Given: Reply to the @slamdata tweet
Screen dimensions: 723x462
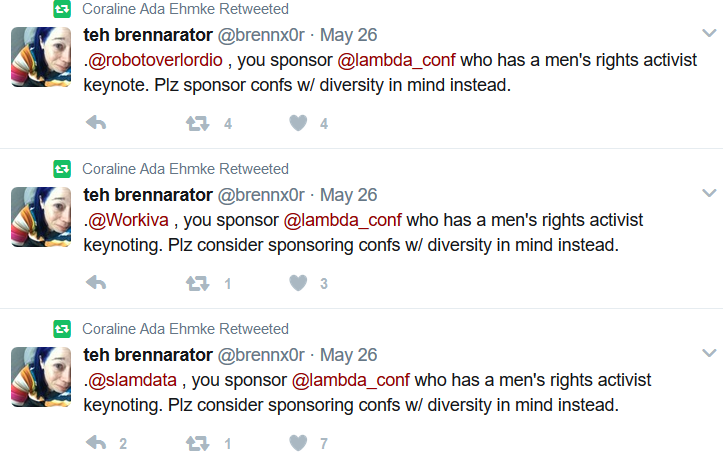Looking at the screenshot, I should coord(96,443).
